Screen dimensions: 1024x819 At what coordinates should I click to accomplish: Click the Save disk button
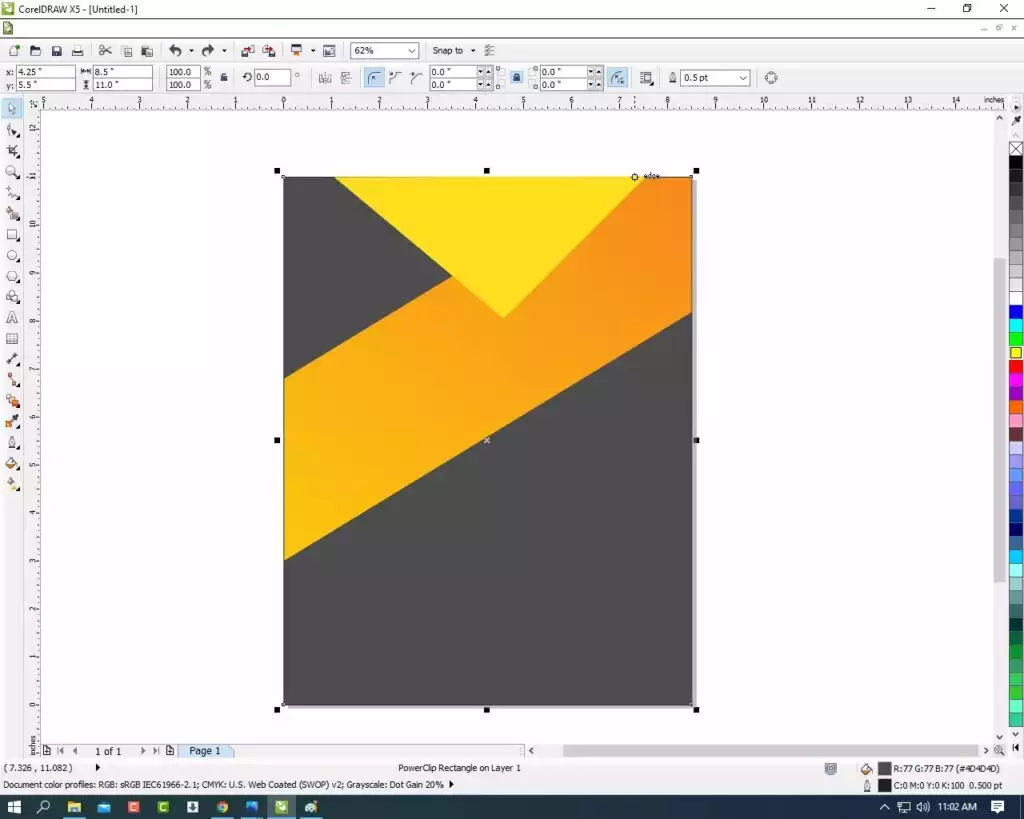coord(57,51)
